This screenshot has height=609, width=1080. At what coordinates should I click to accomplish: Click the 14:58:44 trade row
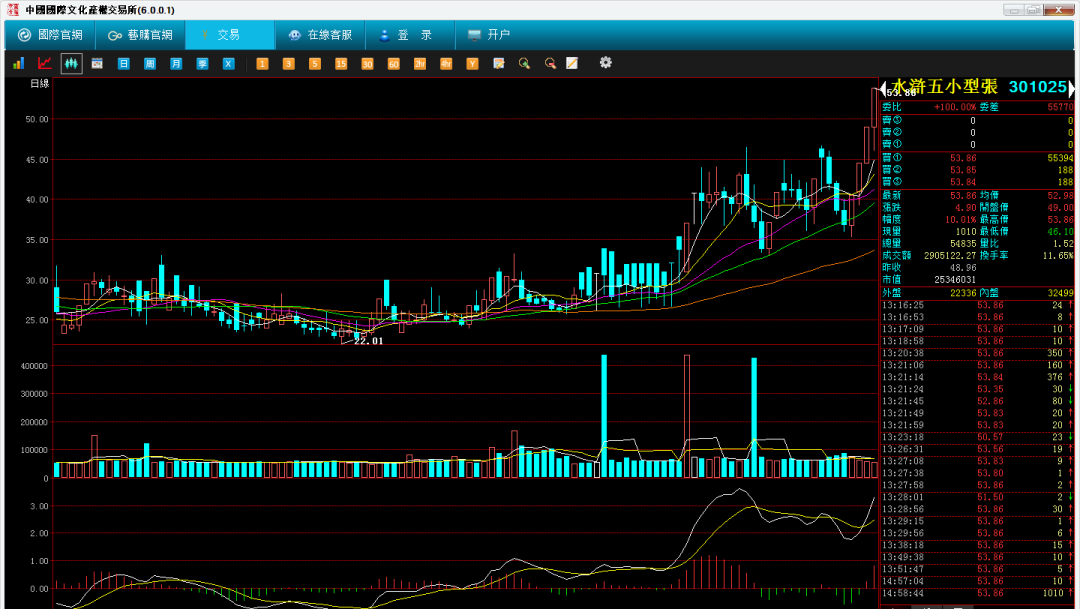[977, 593]
